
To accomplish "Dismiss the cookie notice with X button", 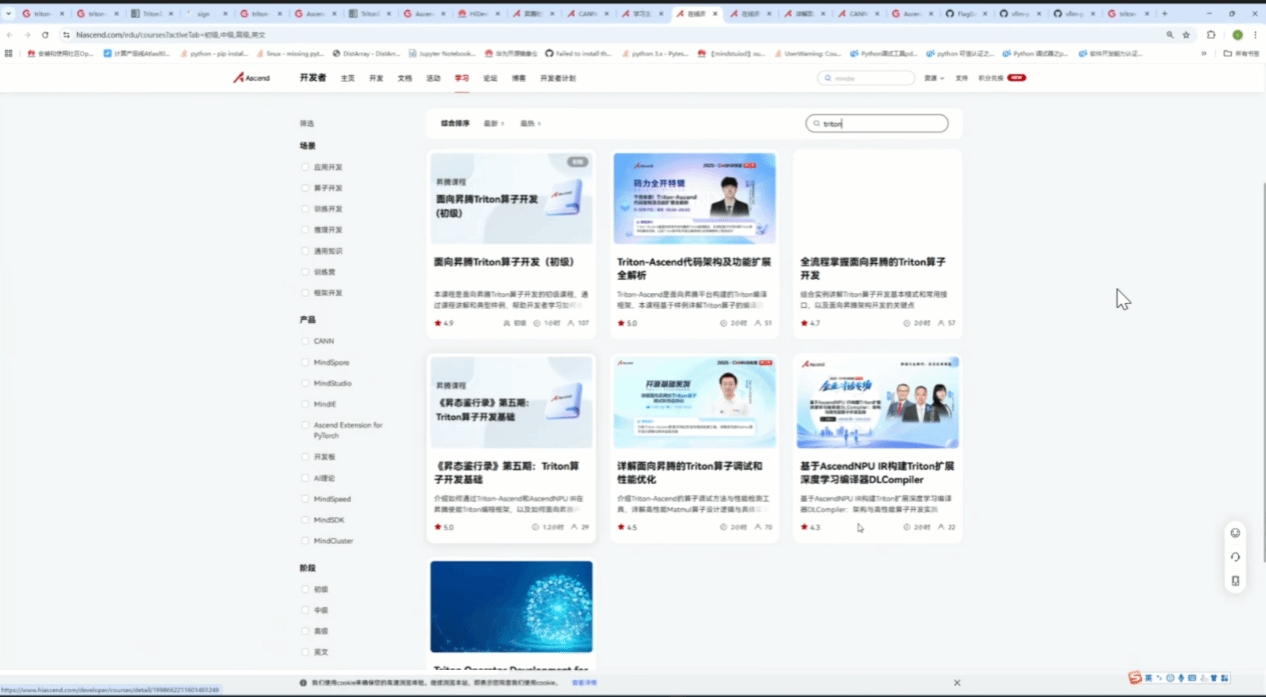I will [x=957, y=682].
